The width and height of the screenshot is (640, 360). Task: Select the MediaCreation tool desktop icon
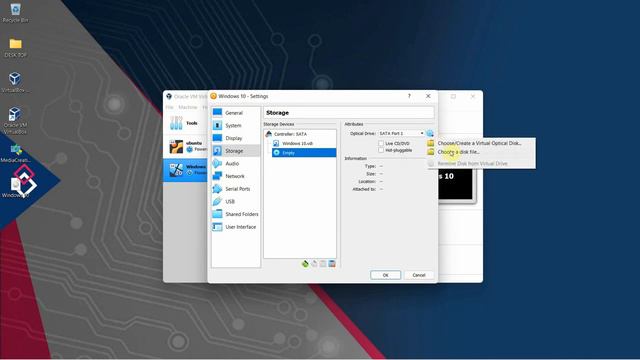pyautogui.click(x=16, y=153)
